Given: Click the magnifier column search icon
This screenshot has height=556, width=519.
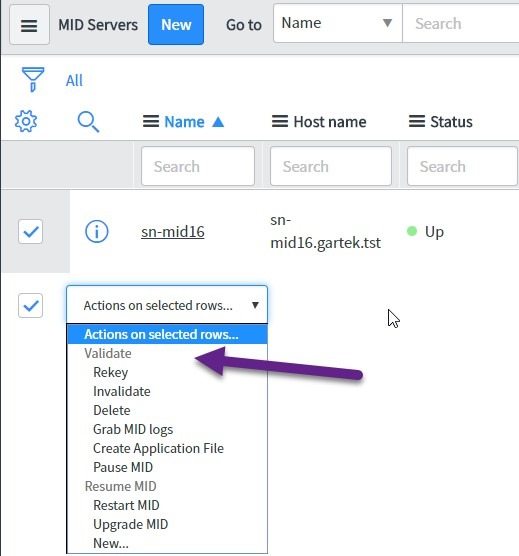Looking at the screenshot, I should pos(88,122).
